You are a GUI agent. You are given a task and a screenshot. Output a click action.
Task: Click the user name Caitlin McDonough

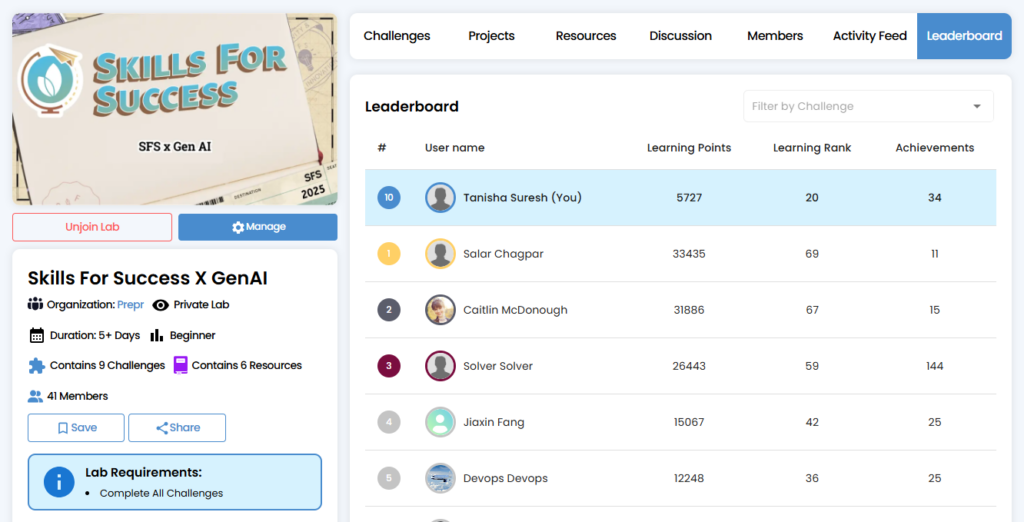515,310
